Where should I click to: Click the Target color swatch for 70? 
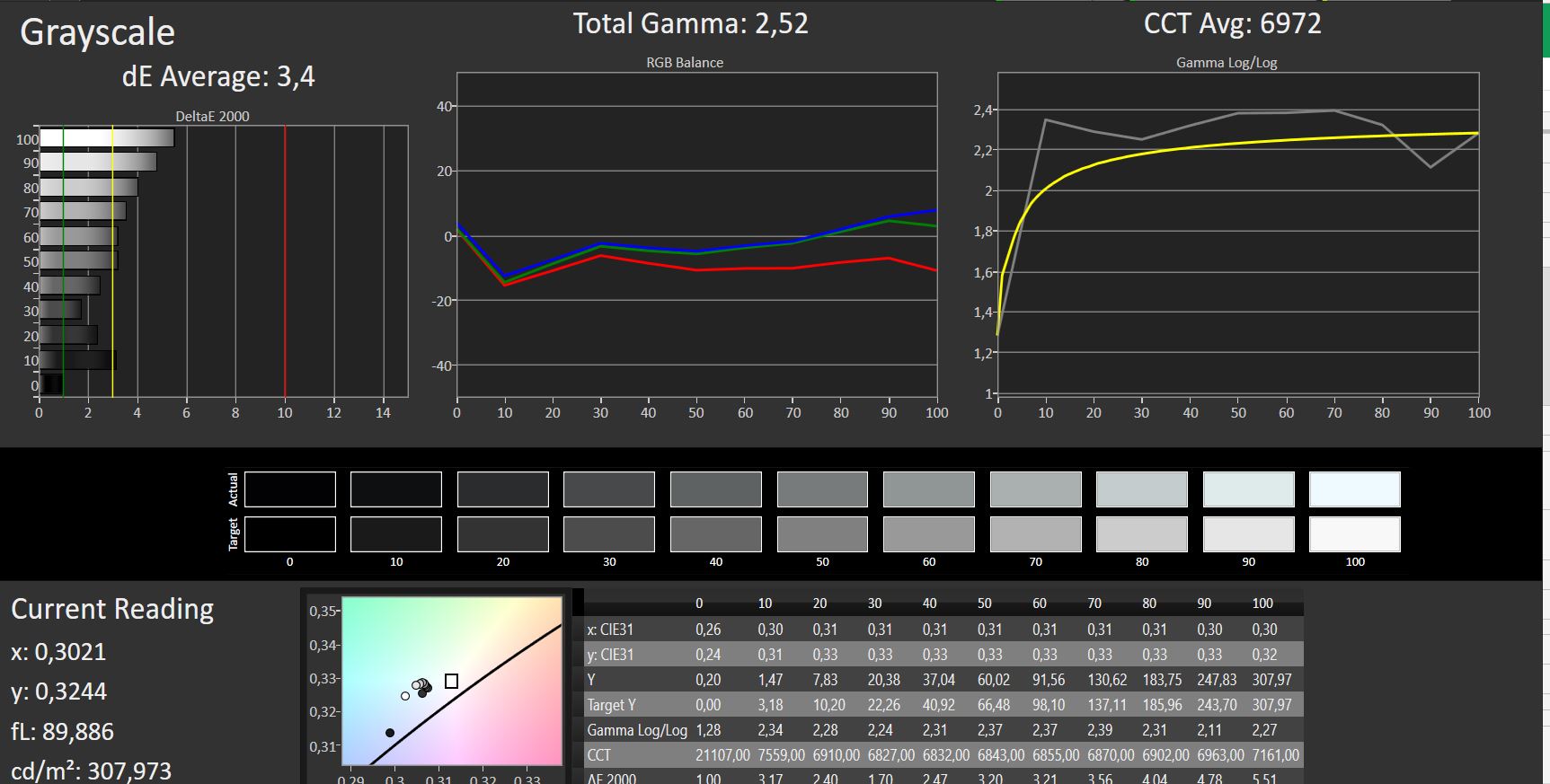(1036, 534)
